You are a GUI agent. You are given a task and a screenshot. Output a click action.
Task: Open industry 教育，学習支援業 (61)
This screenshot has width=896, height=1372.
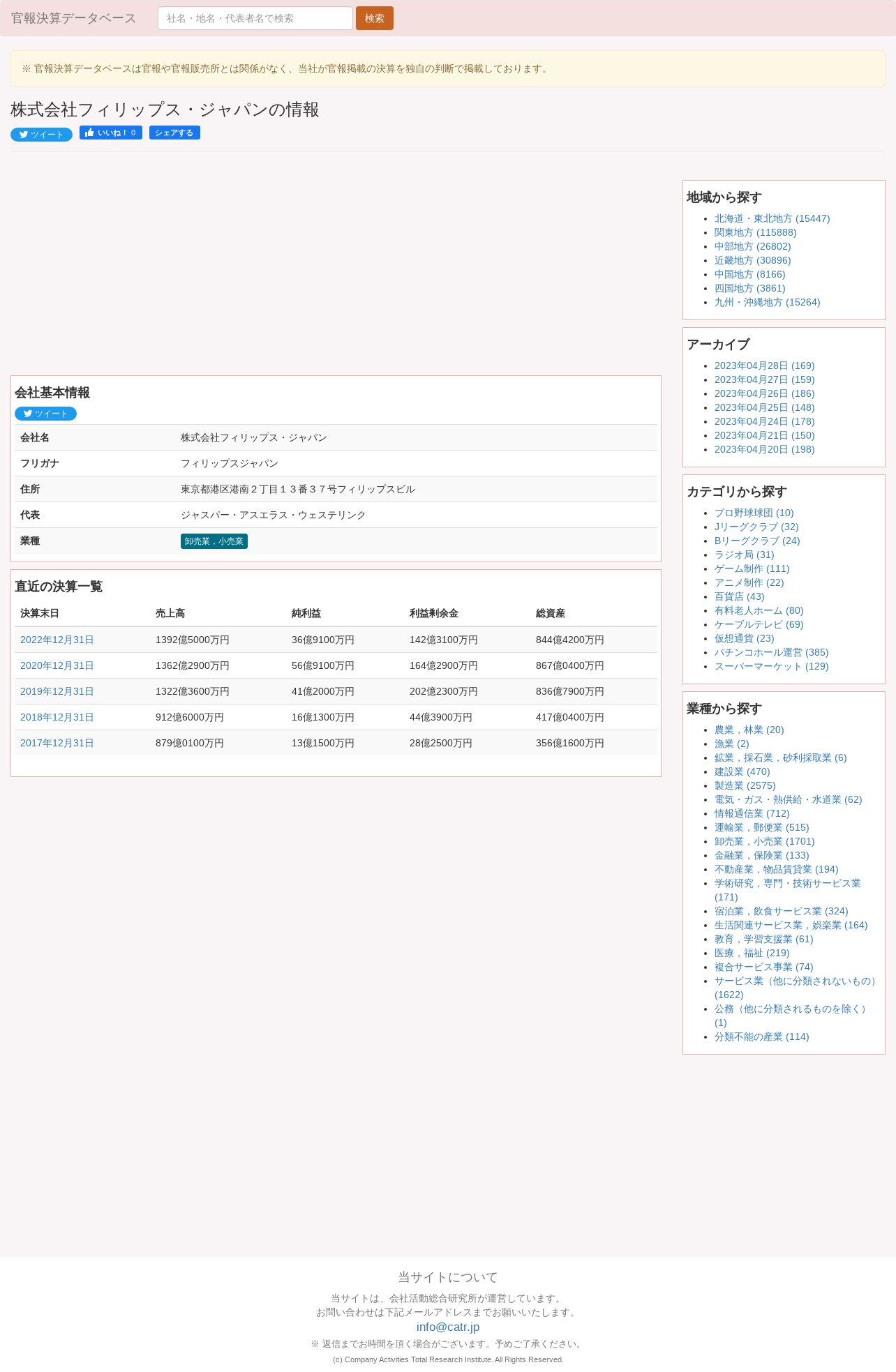point(763,939)
